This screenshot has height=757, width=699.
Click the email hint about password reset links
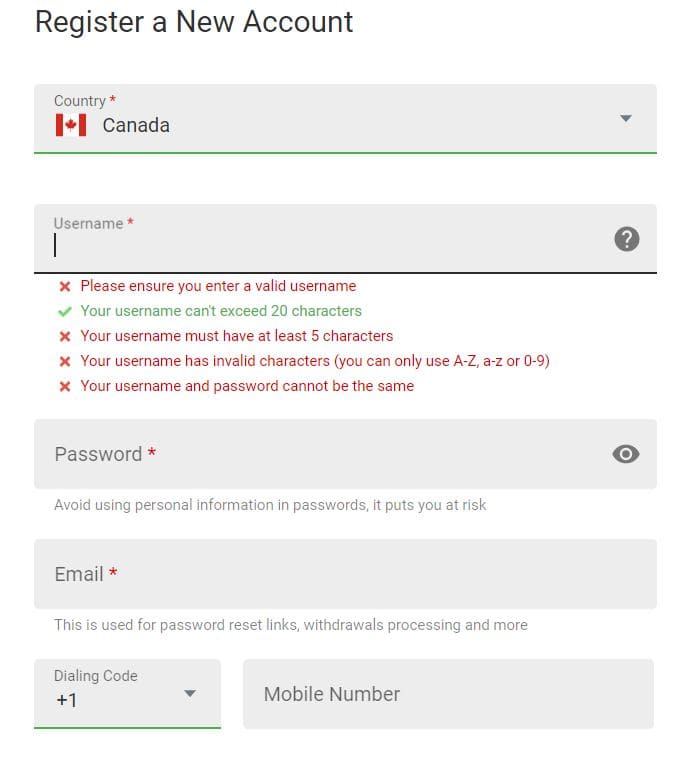[290, 625]
